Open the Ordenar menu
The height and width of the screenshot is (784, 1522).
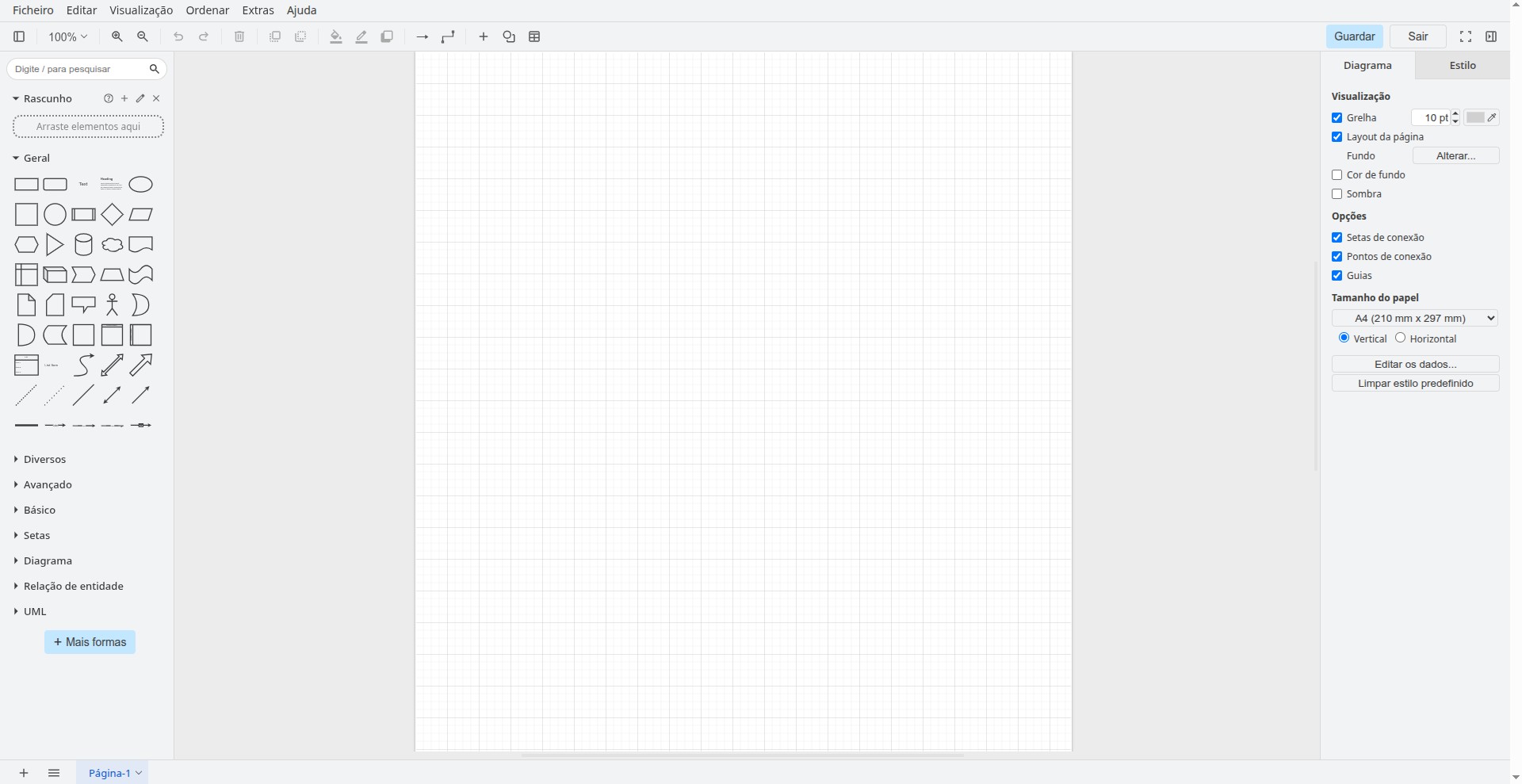(x=207, y=10)
